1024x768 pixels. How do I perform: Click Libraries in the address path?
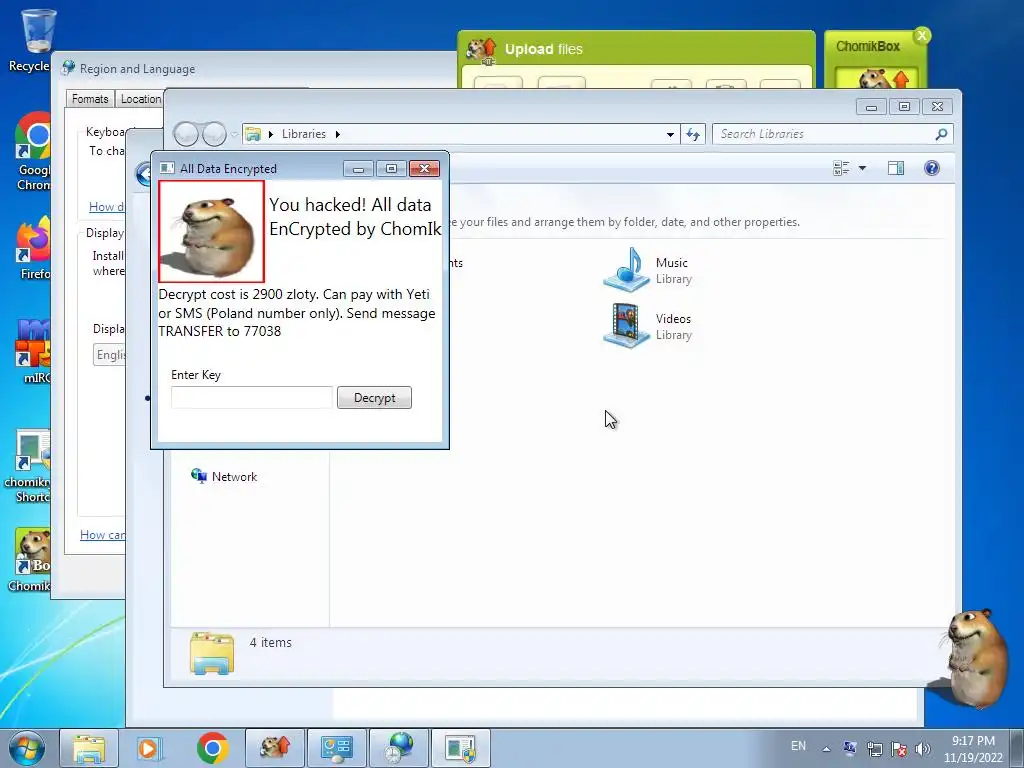click(x=304, y=134)
